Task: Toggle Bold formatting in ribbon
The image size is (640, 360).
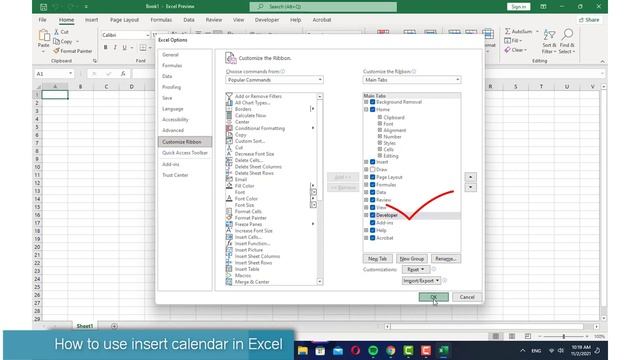Action: (x=106, y=48)
